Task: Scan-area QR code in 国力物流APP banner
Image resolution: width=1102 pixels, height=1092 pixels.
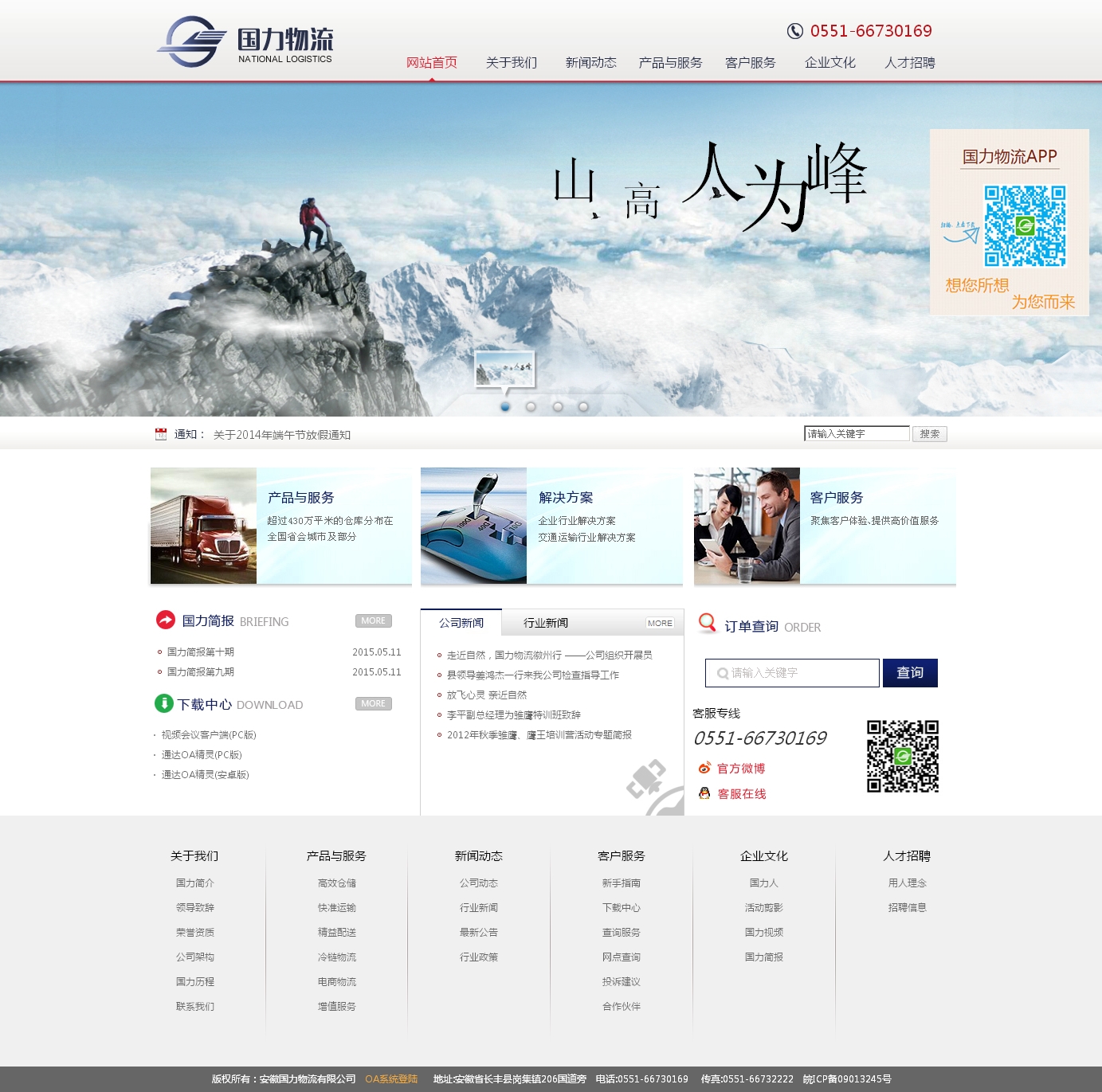Action: [x=1025, y=226]
